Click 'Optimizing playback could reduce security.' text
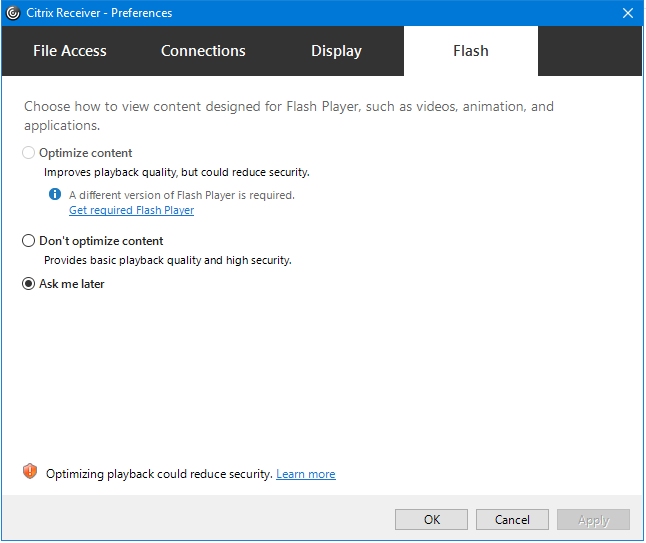This screenshot has width=646, height=543. pyautogui.click(x=159, y=474)
